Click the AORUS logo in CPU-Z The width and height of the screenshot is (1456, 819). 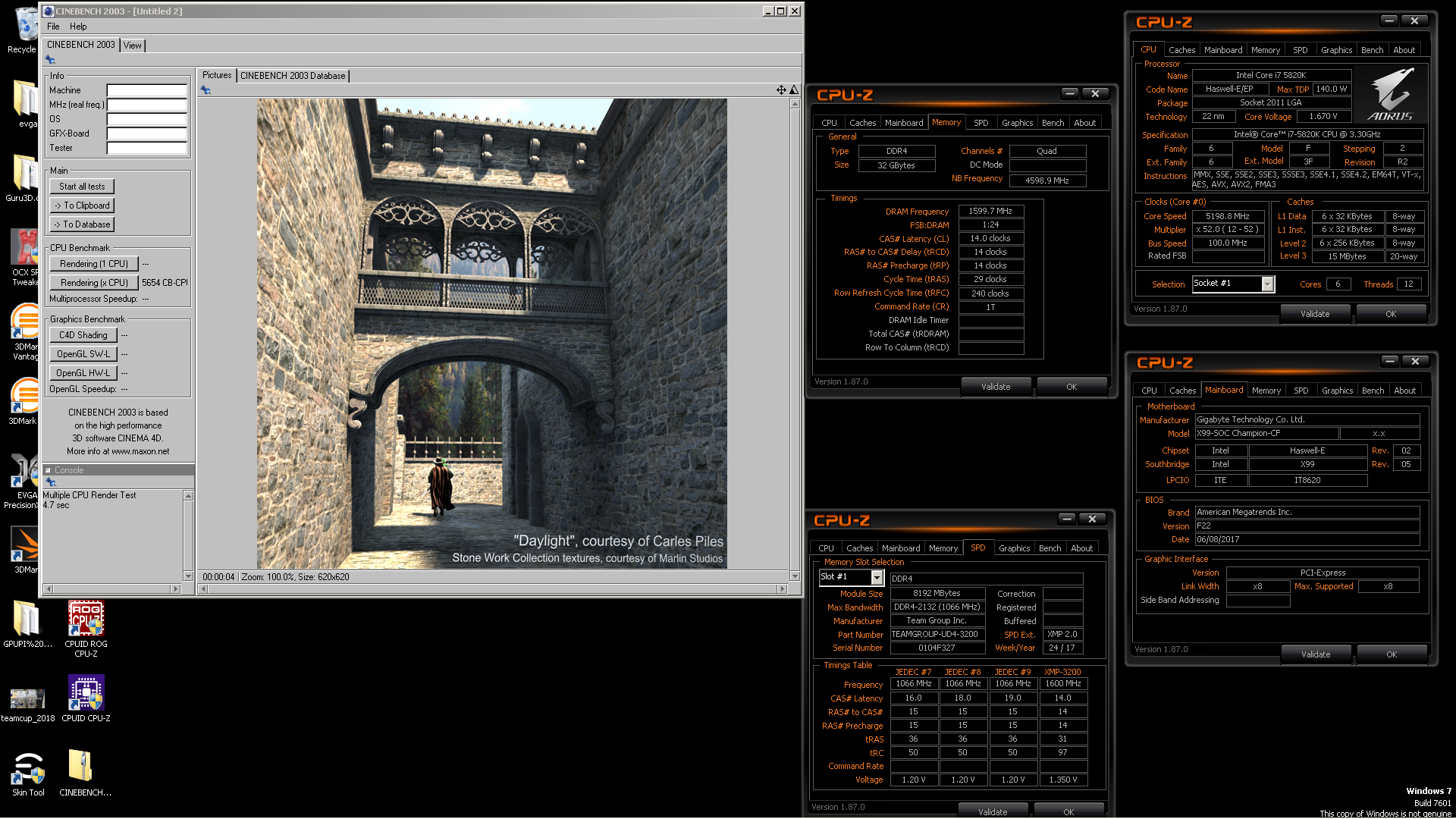pyautogui.click(x=1391, y=95)
